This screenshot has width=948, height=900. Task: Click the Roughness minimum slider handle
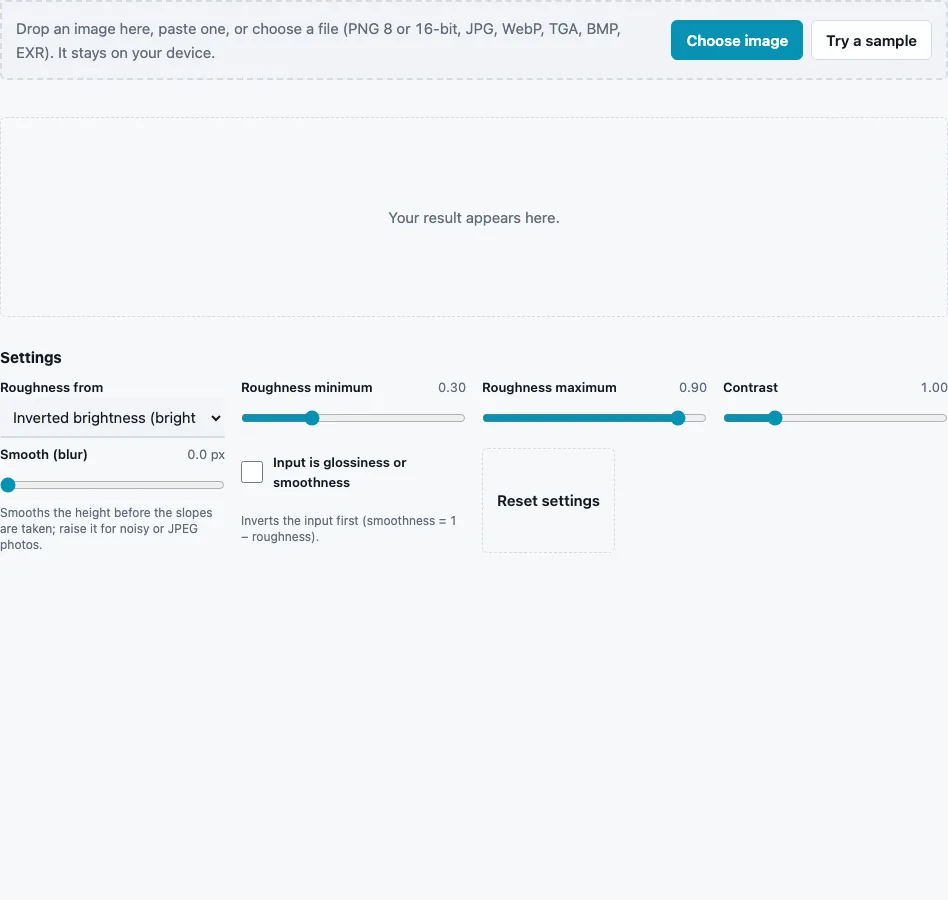pyautogui.click(x=312, y=418)
